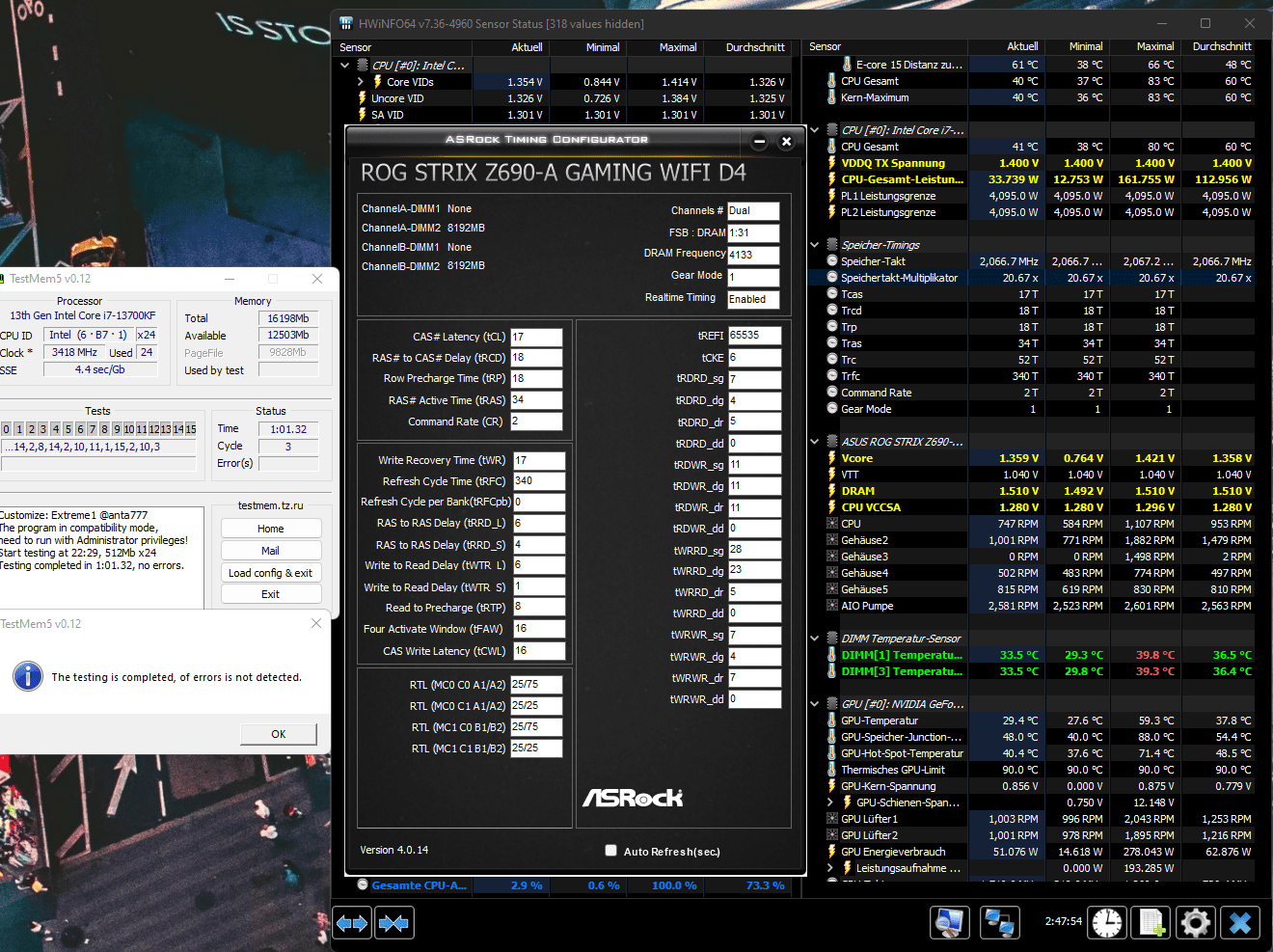Click the left Durchschnitt column header
Viewport: 1273px width, 952px height.
(x=747, y=47)
